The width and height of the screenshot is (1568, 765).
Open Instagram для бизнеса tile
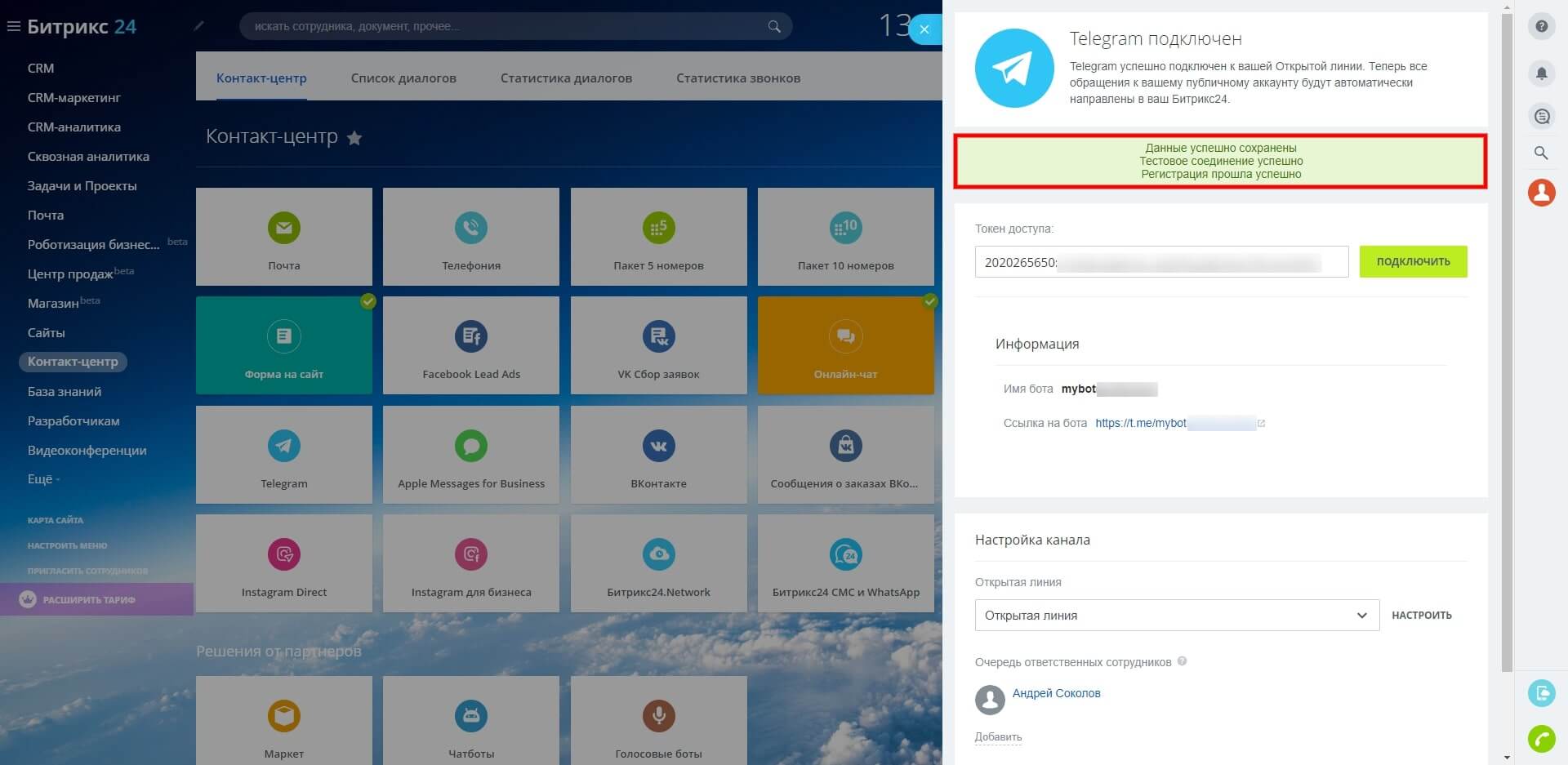[x=471, y=563]
